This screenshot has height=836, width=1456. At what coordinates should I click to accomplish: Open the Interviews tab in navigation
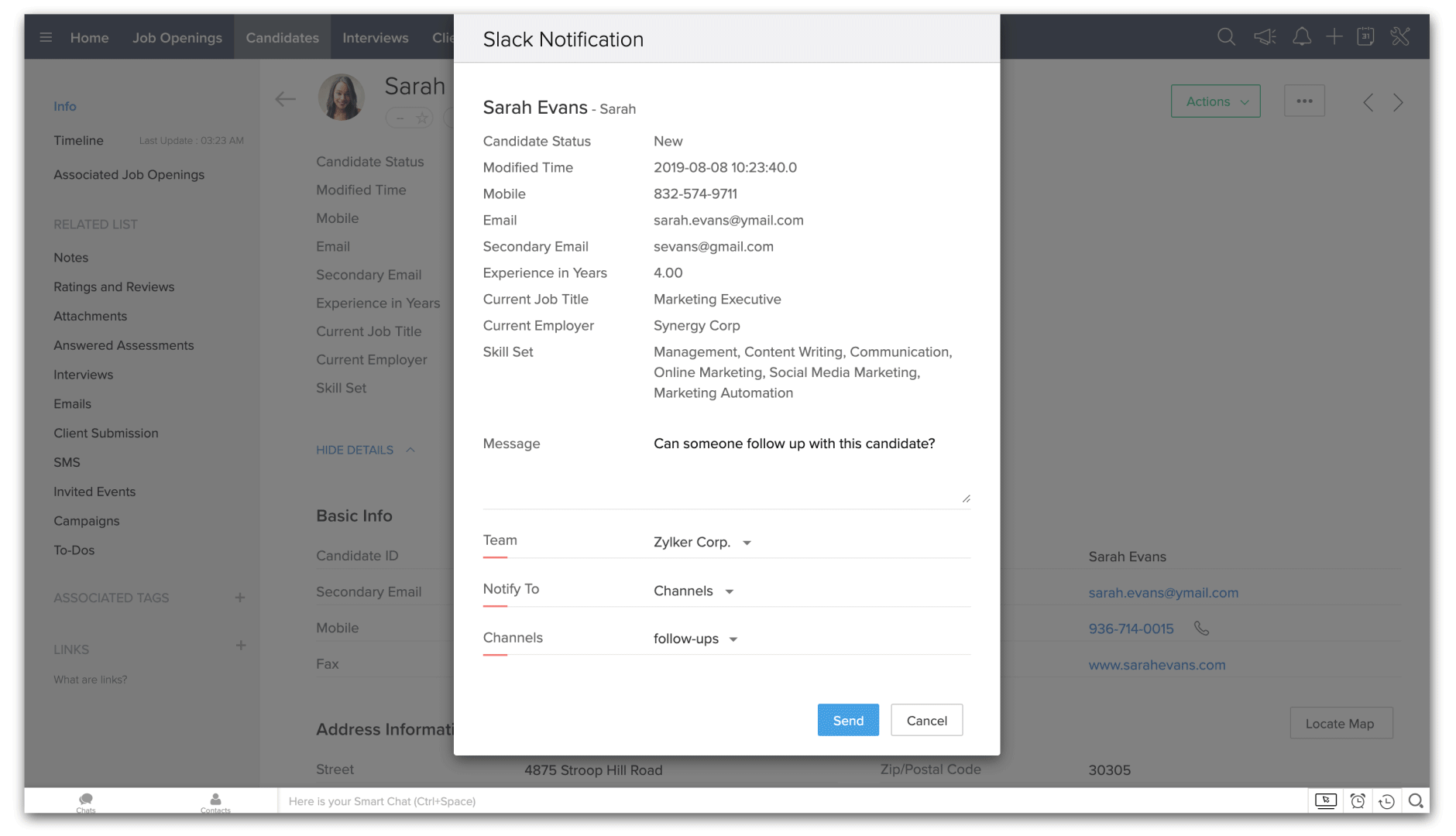[375, 37]
